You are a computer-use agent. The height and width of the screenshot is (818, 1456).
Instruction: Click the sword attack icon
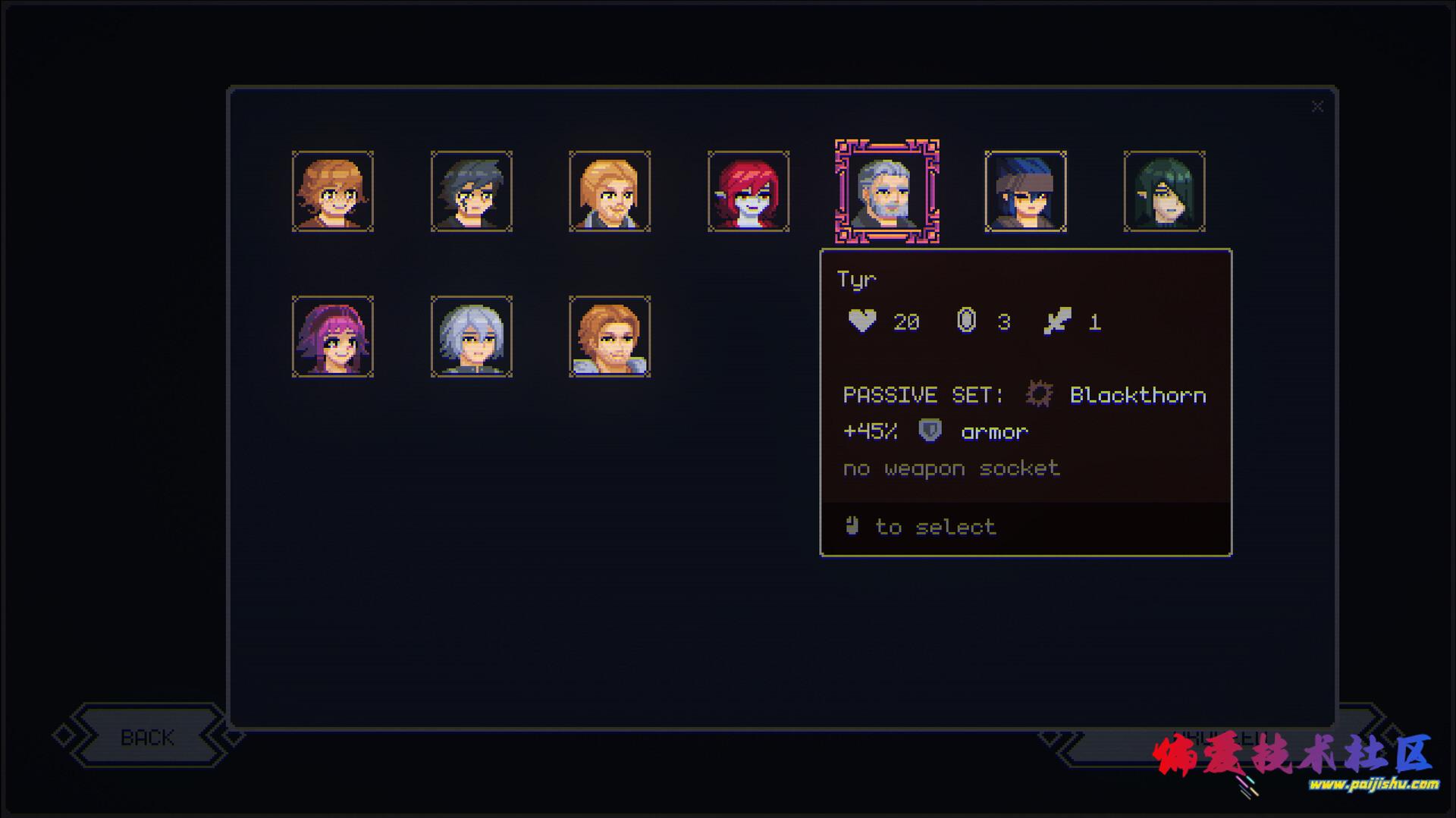tap(1058, 321)
